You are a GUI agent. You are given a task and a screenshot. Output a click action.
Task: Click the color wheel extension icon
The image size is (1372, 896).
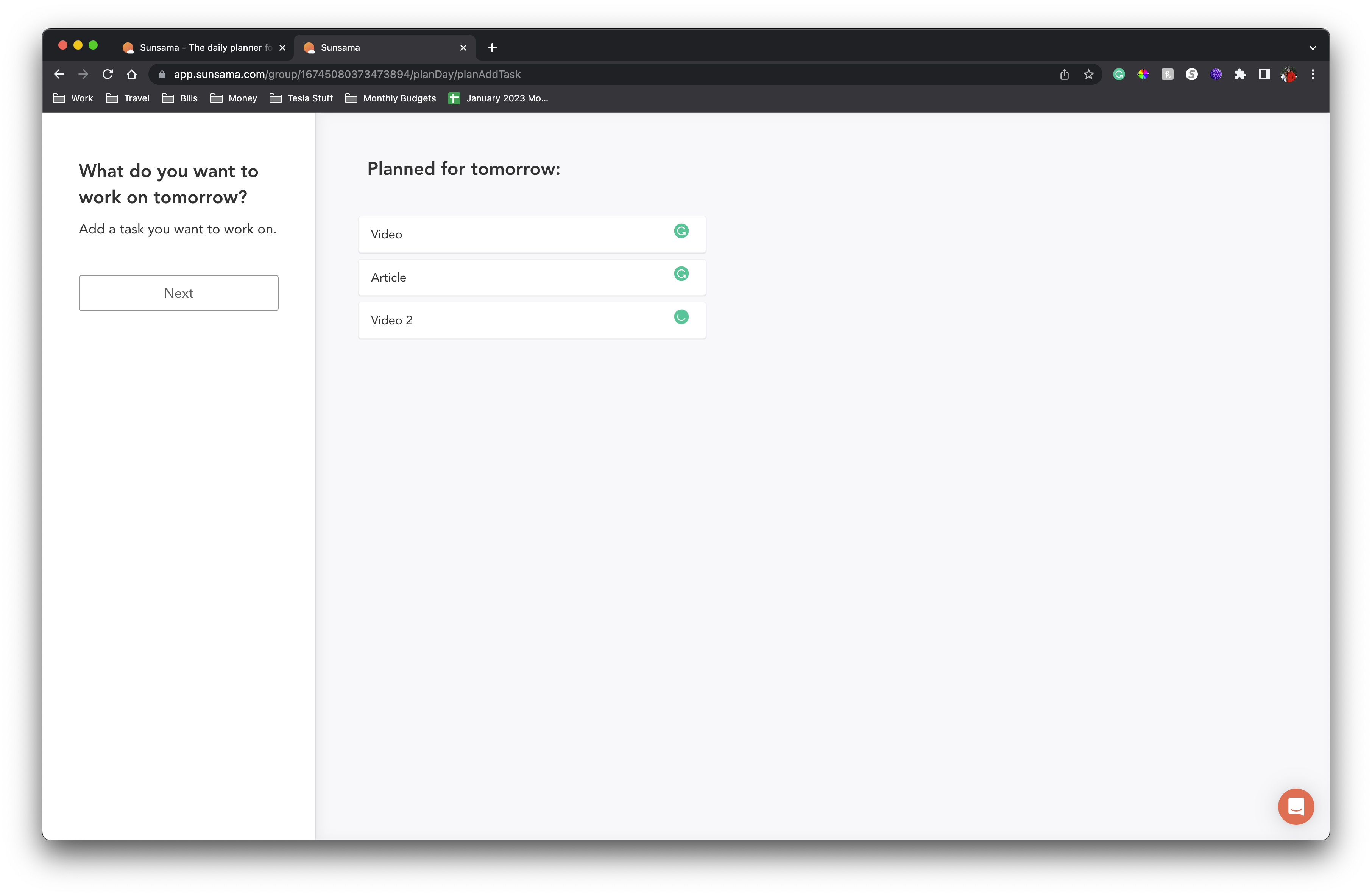pos(1143,74)
